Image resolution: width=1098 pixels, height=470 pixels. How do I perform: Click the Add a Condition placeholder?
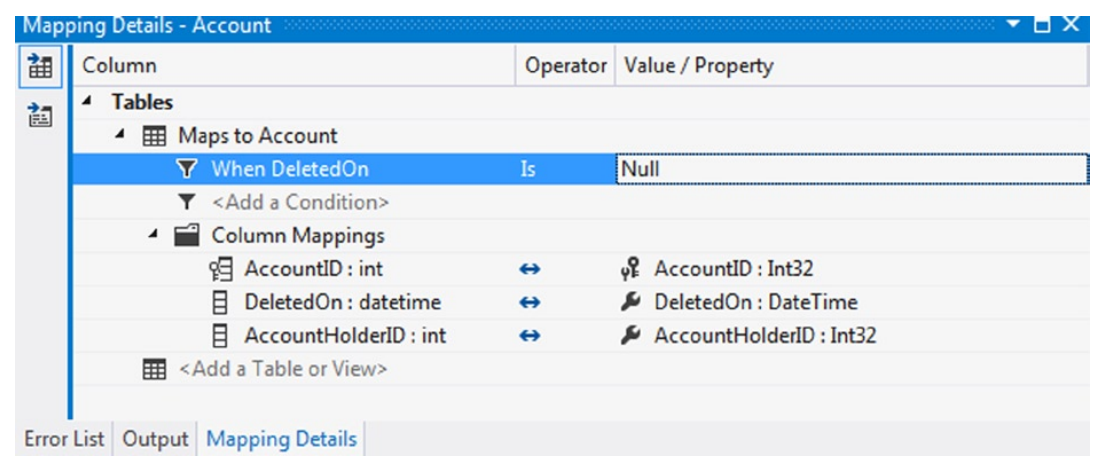(x=300, y=202)
